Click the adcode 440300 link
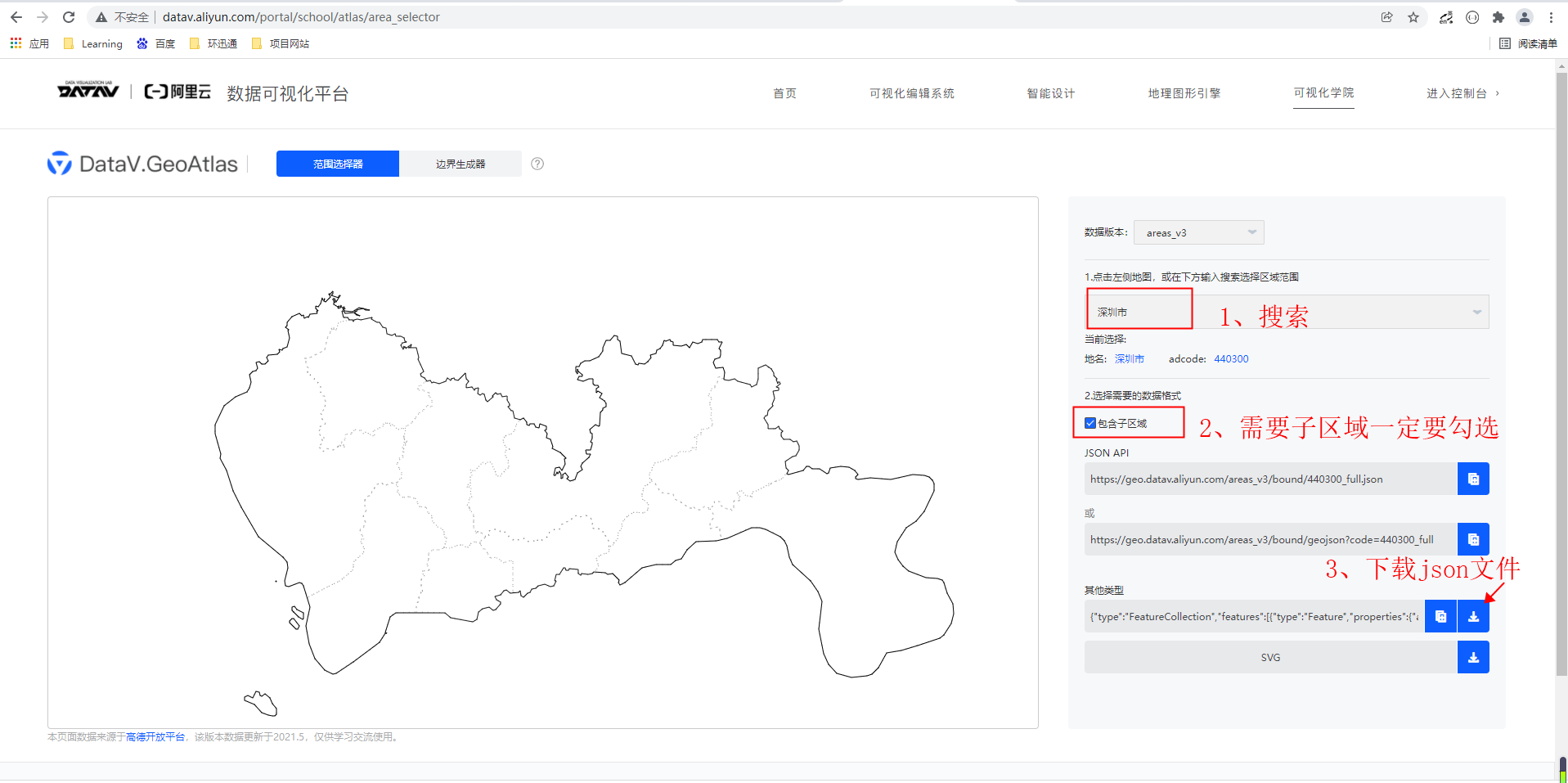The height and width of the screenshot is (783, 1568). coord(1230,358)
